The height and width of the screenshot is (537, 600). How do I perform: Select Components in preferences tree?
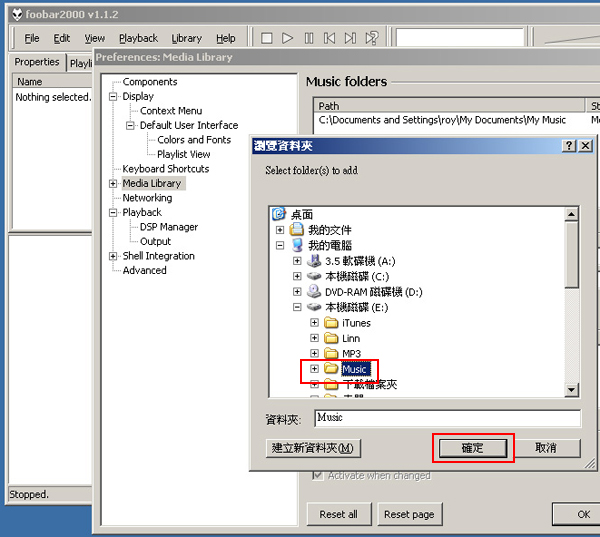(150, 82)
